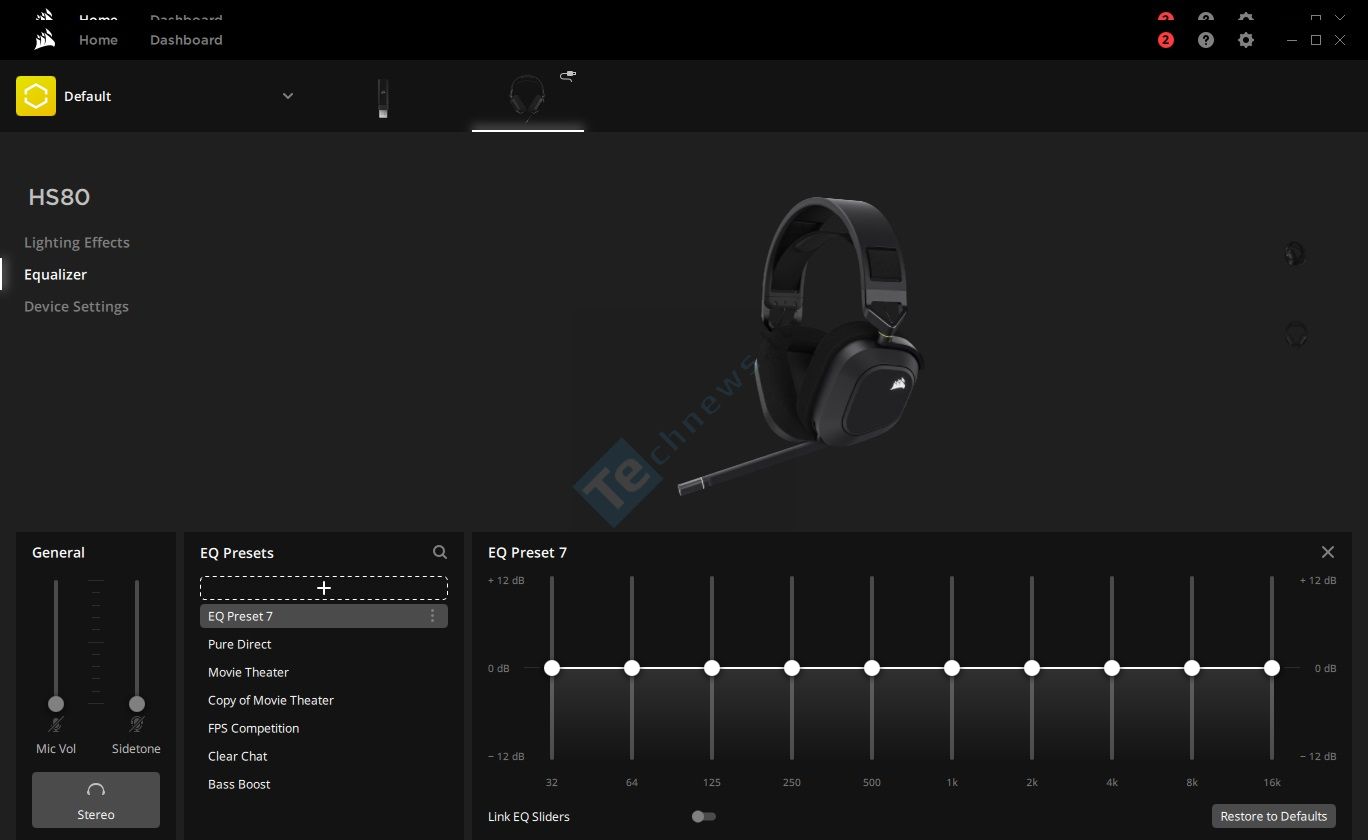Screen dimensions: 1368x840
Task: Click the 1k EQ slider handle
Action: click(x=952, y=668)
